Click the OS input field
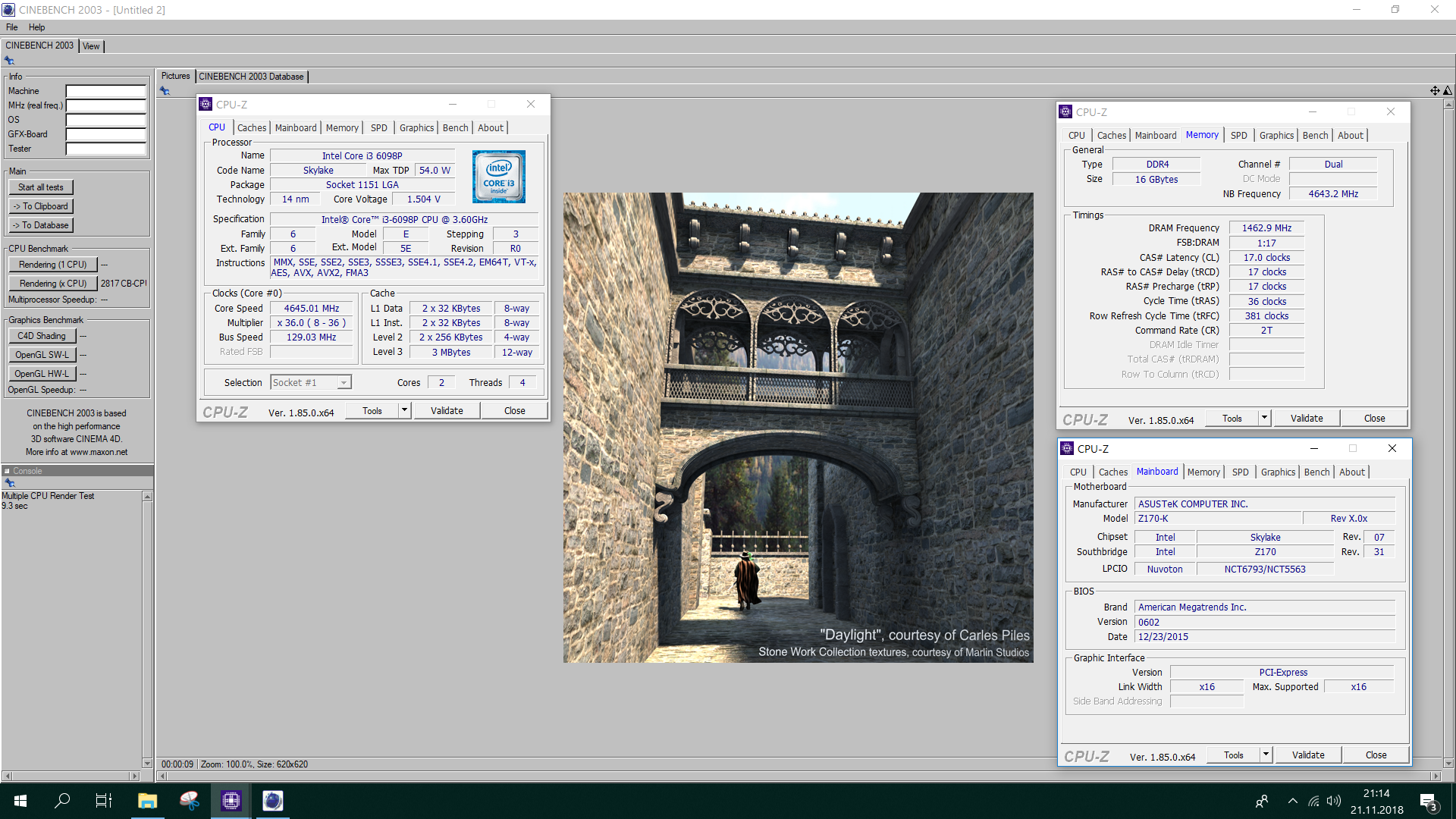 click(105, 120)
